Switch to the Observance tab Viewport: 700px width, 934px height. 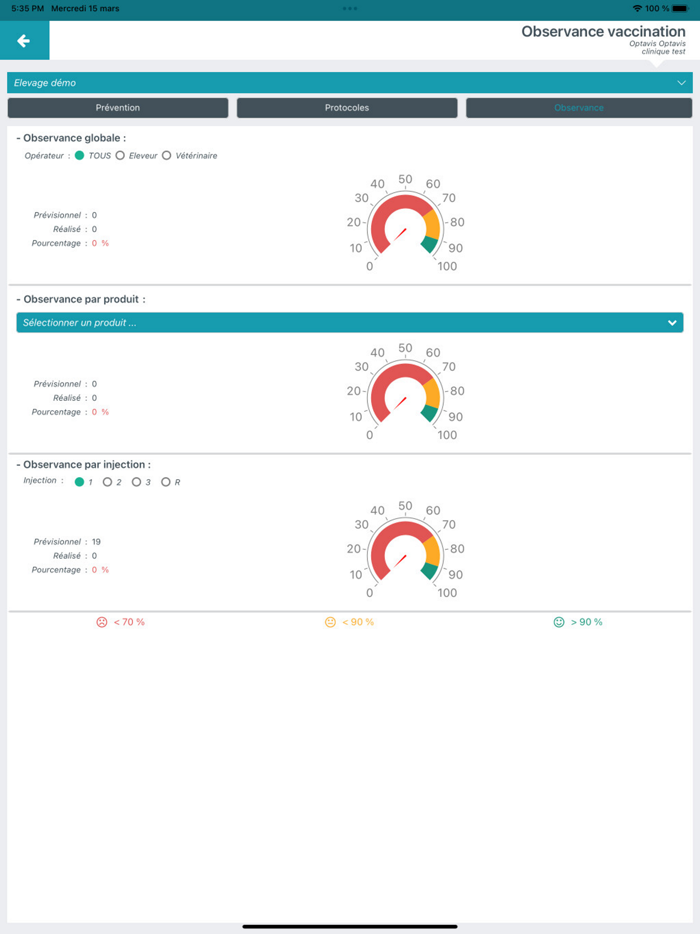(x=579, y=108)
